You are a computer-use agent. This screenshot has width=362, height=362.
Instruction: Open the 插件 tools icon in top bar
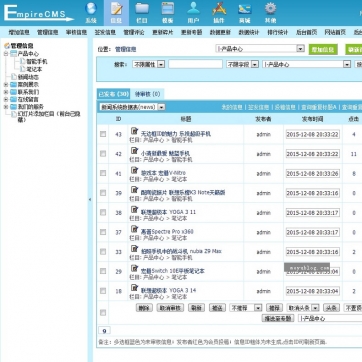219,9
